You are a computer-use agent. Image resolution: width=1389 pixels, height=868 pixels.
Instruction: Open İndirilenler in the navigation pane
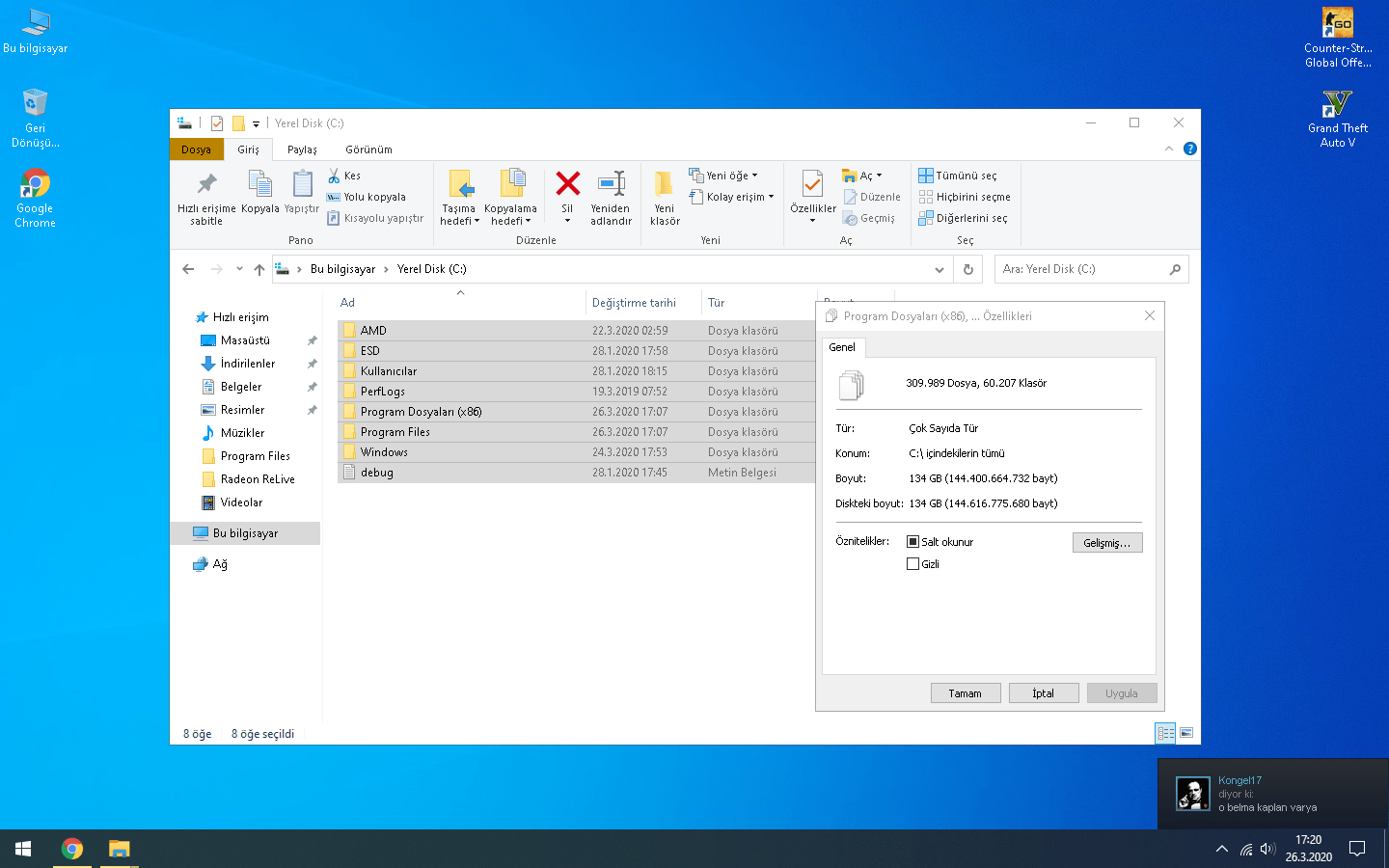pos(247,364)
